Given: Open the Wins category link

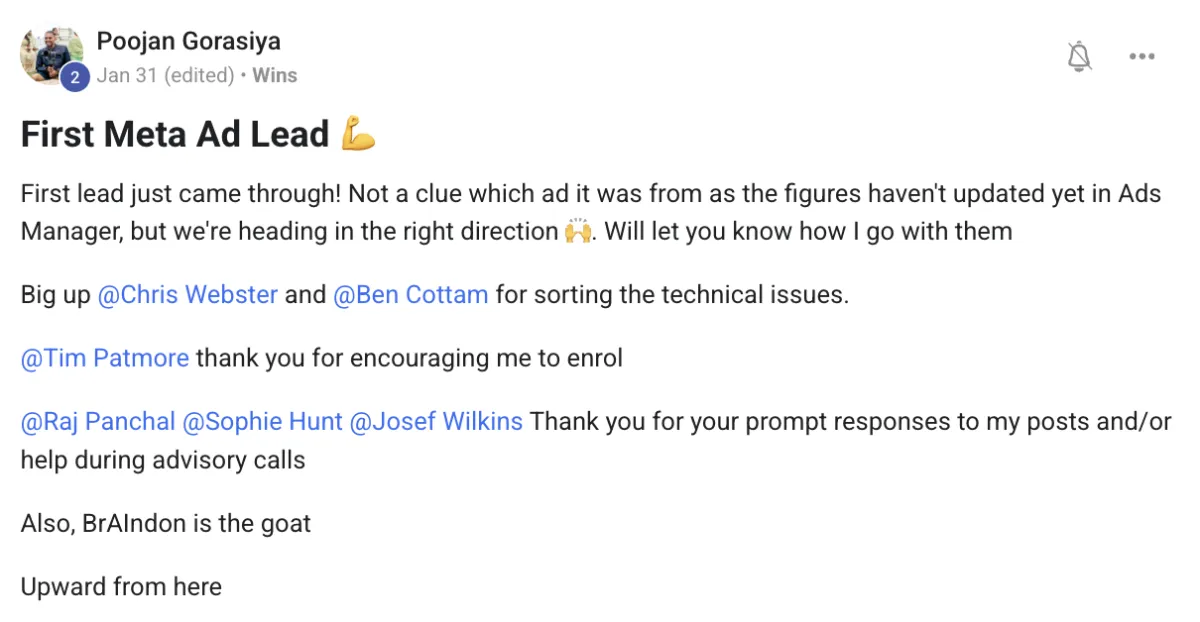Looking at the screenshot, I should 274,75.
